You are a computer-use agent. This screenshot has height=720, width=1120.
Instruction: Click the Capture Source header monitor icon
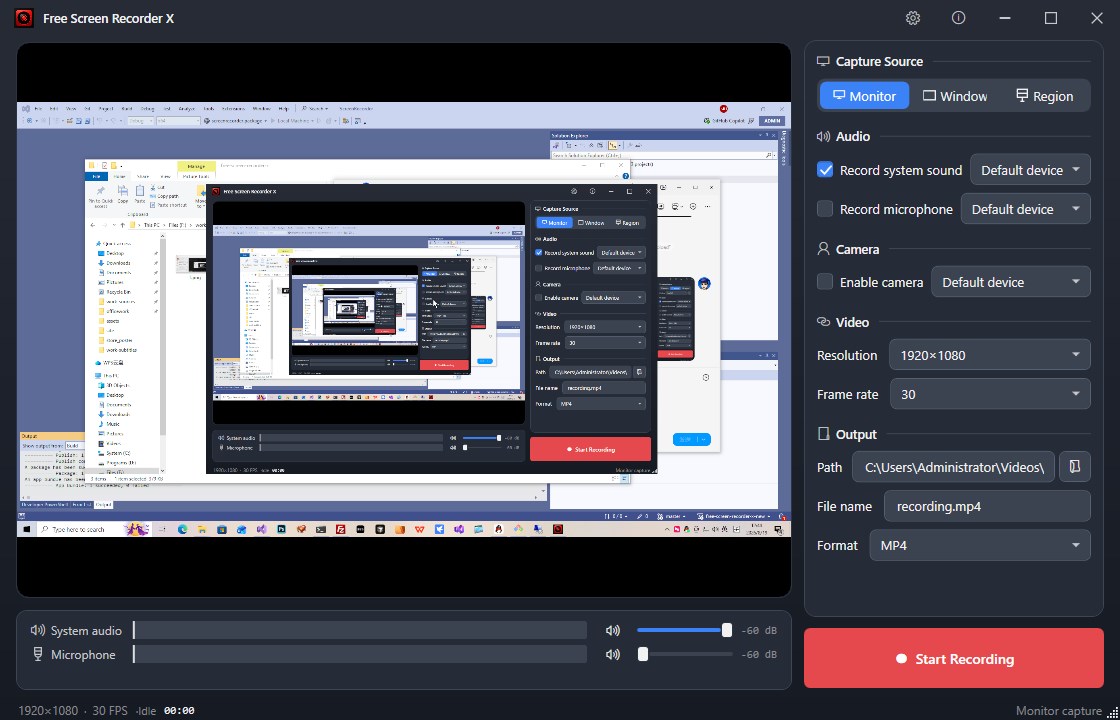[x=824, y=61]
